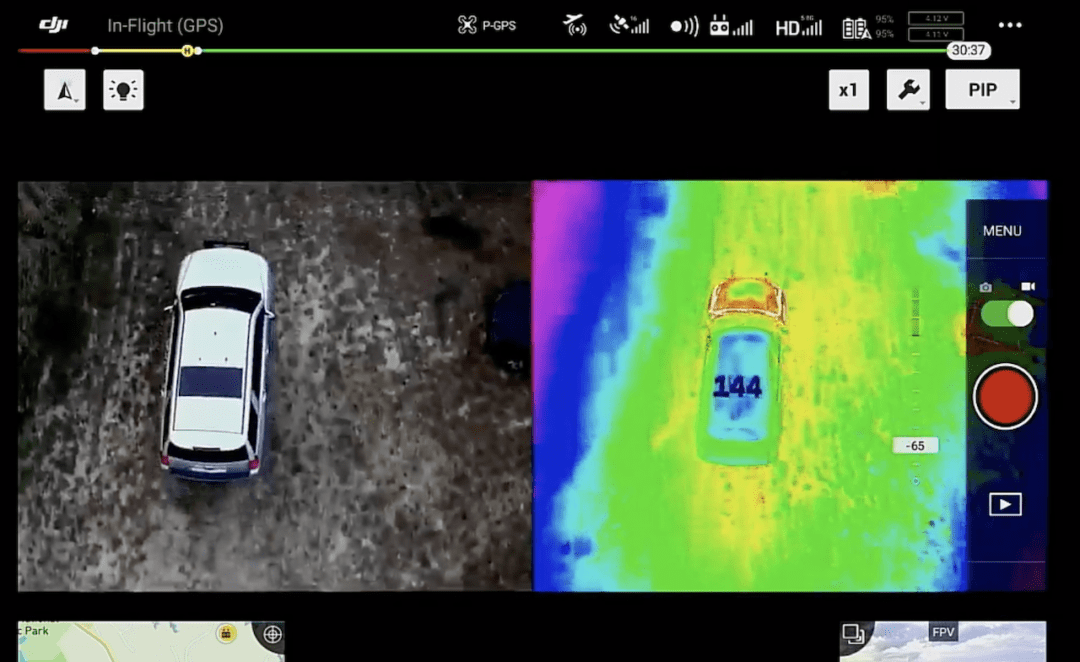Activate the spotlight/beacon icon
This screenshot has width=1080, height=662.
tap(123, 89)
